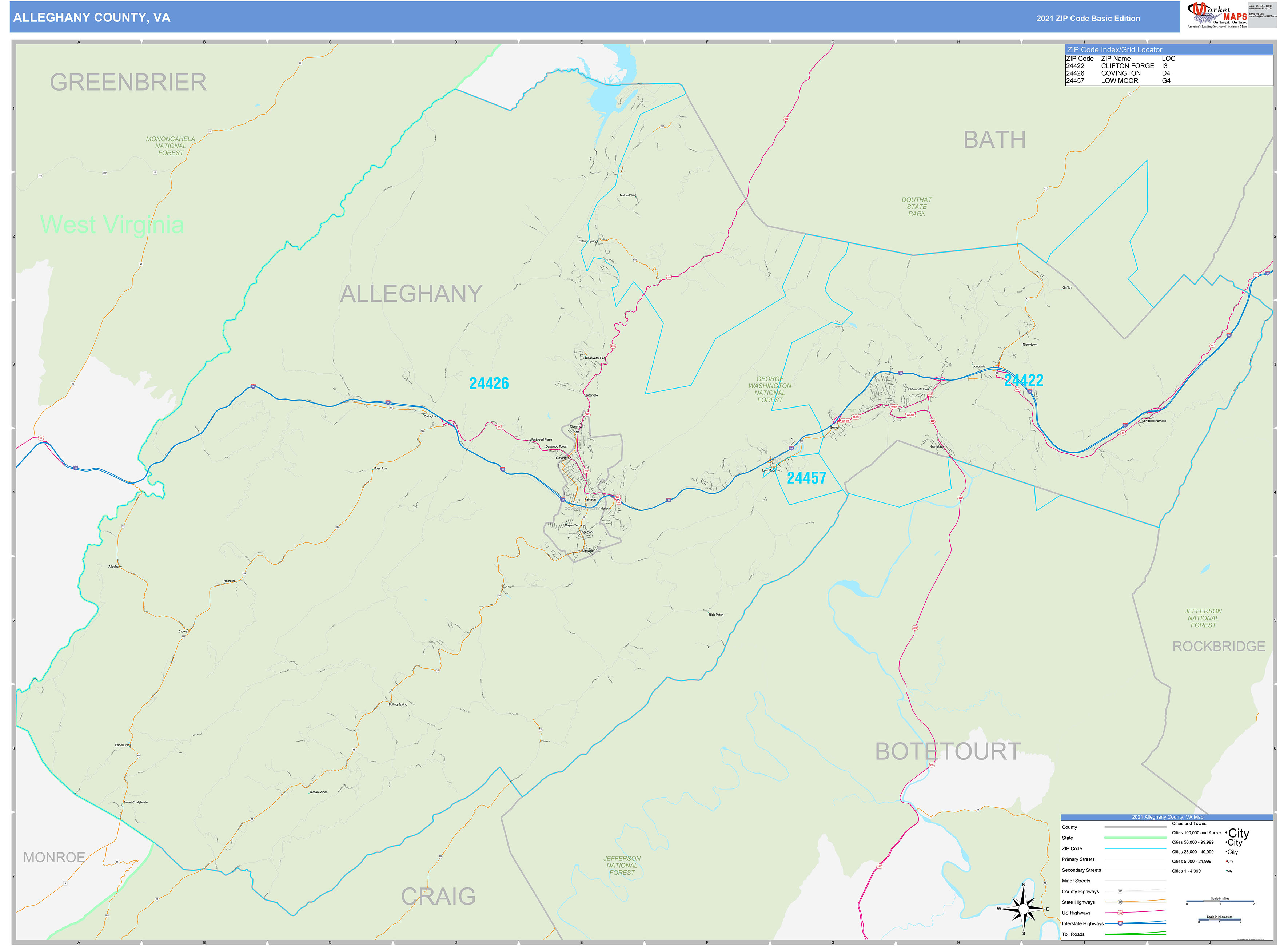Select the compass rose near the legend
Image resolution: width=1288 pixels, height=946 pixels.
1024,909
